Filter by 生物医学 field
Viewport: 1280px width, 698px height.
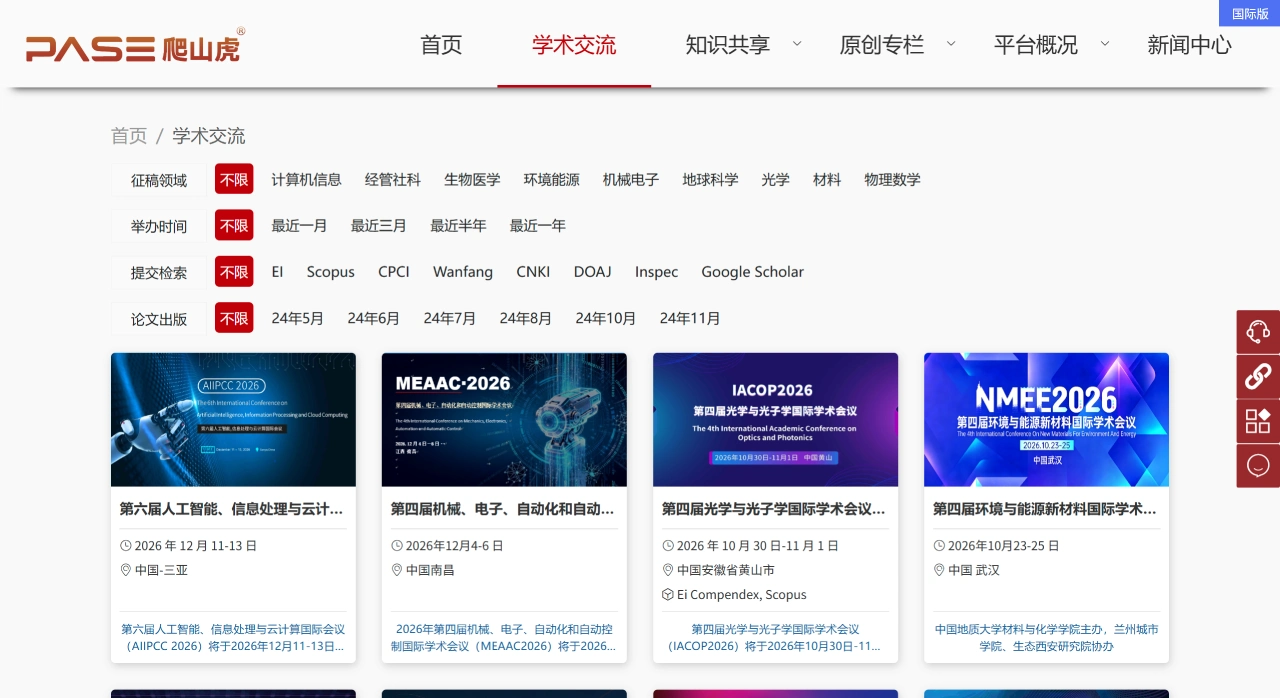473,180
